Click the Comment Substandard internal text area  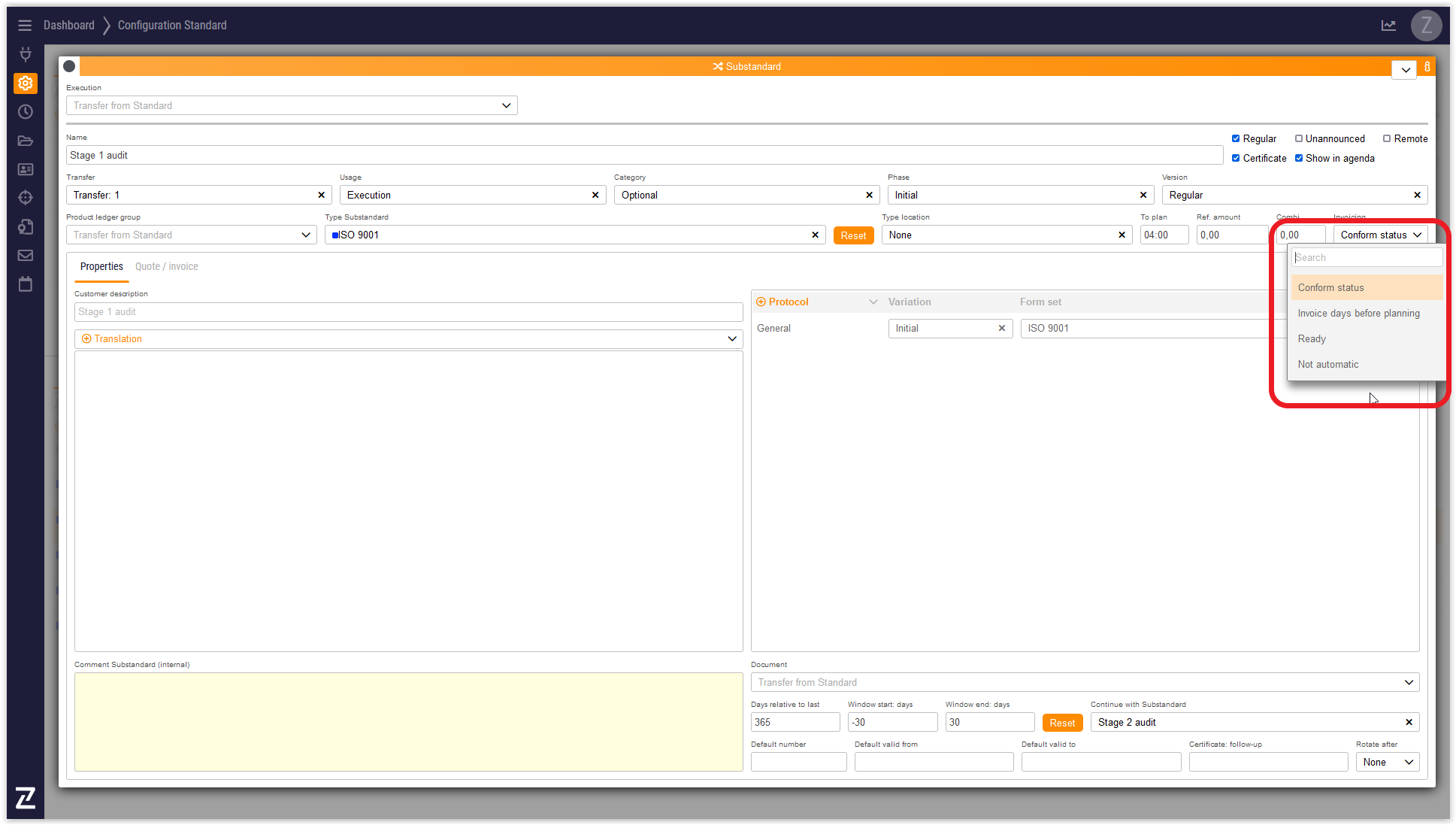408,721
